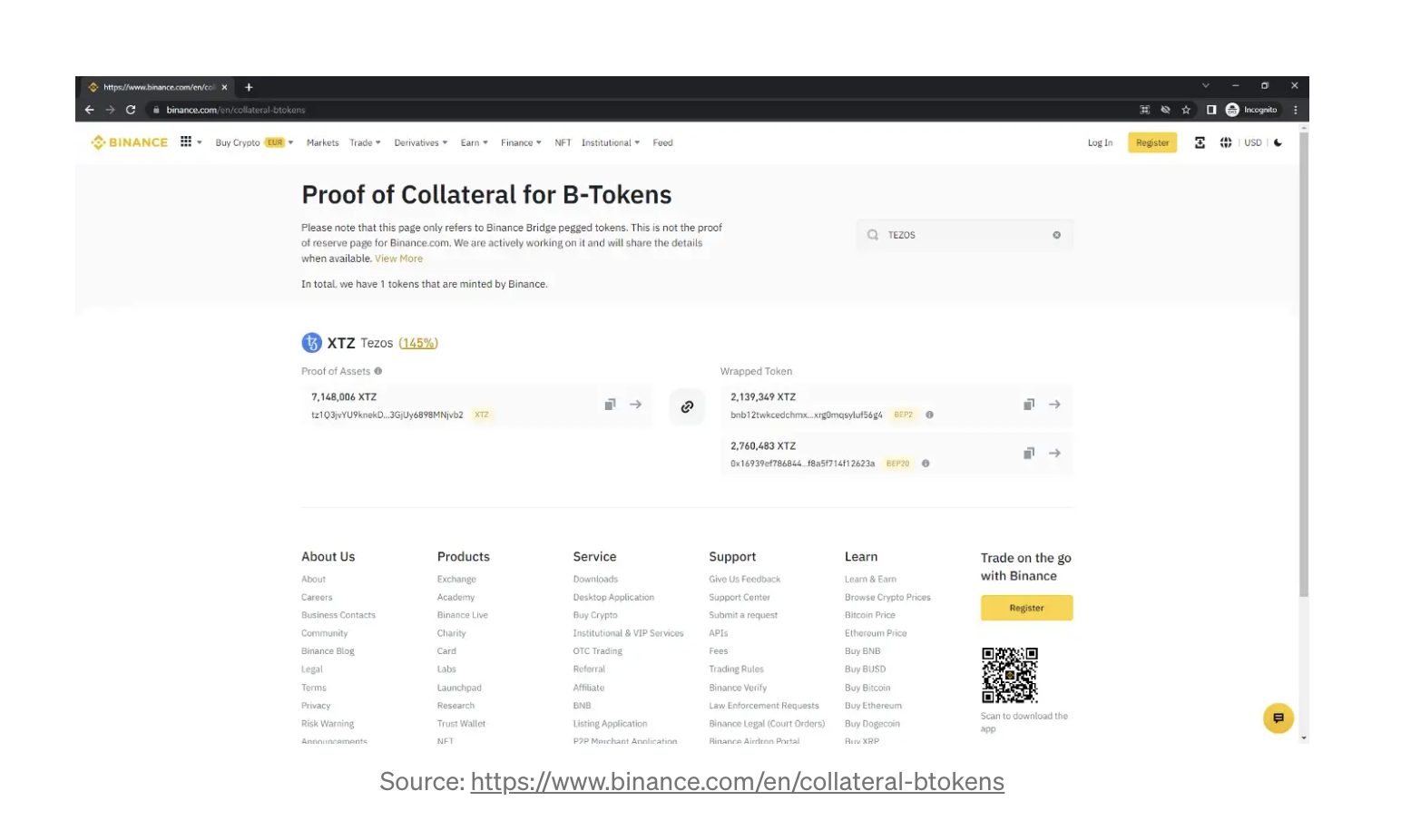
Task: Click the search magnifier icon
Action: click(872, 235)
